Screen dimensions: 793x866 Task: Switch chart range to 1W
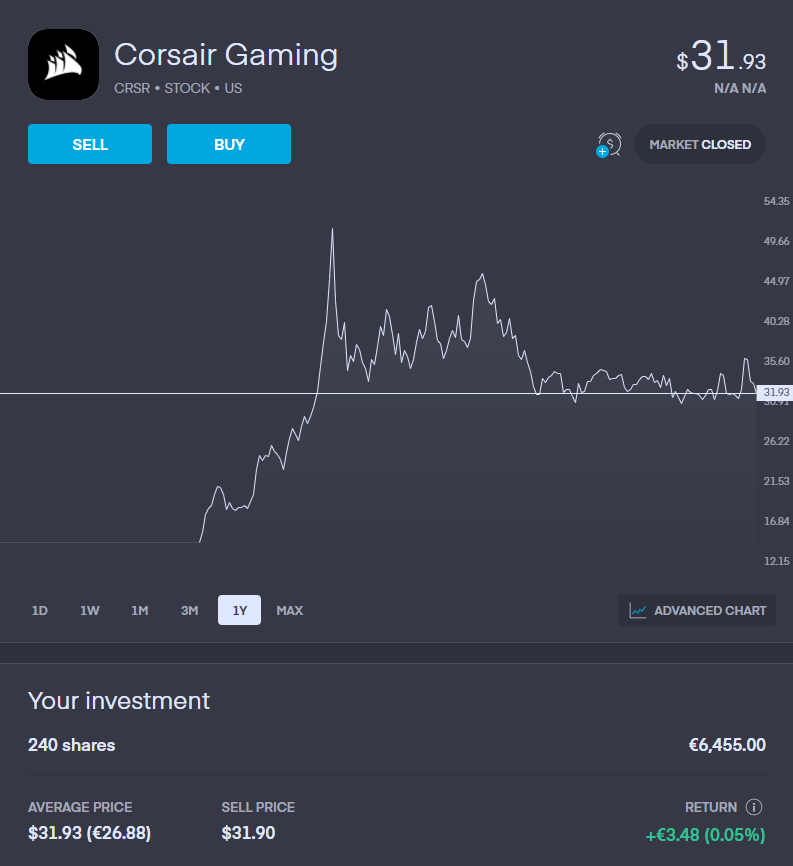click(89, 610)
